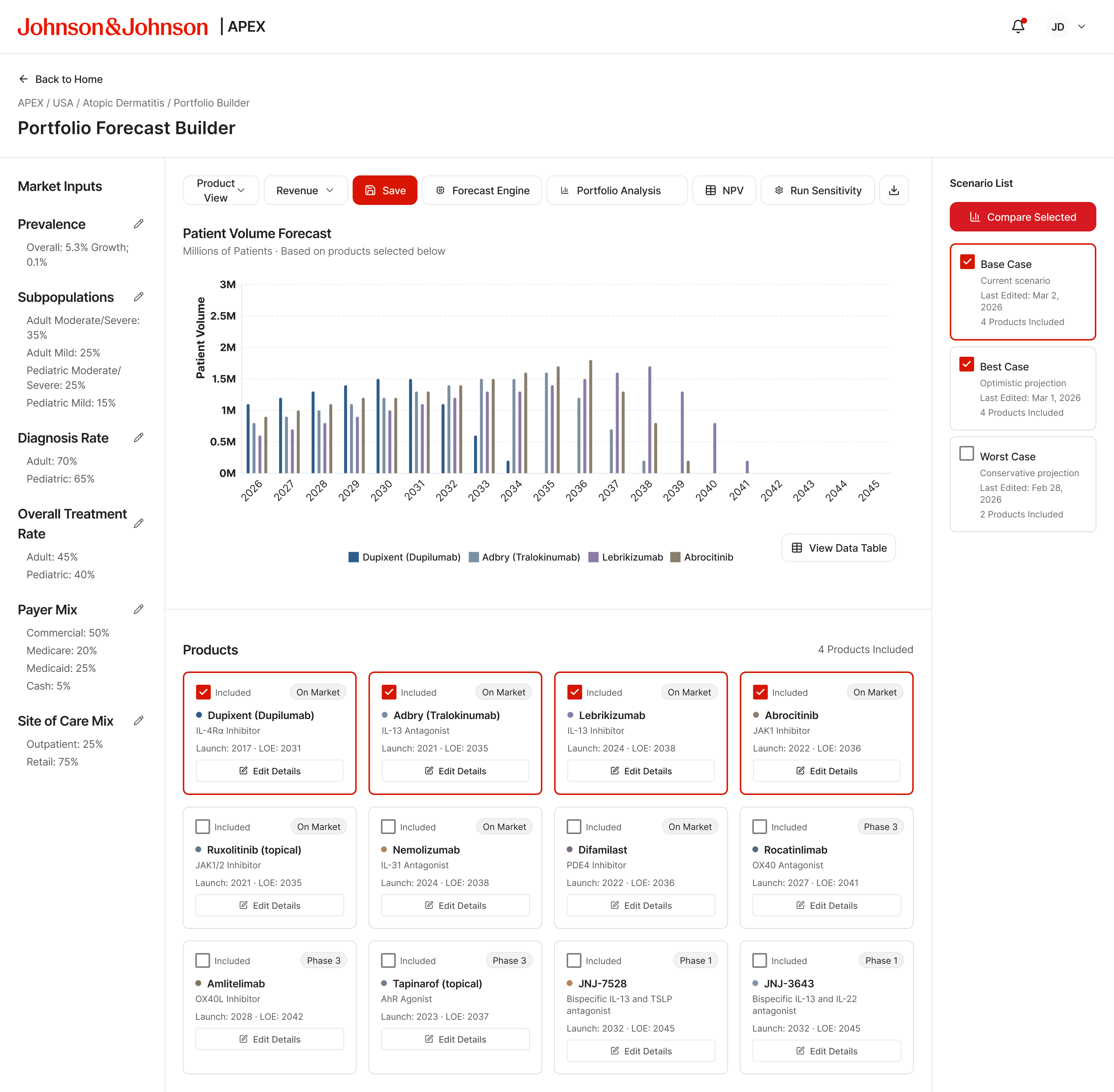Check Included for Tapinarof (topical)

tap(388, 960)
